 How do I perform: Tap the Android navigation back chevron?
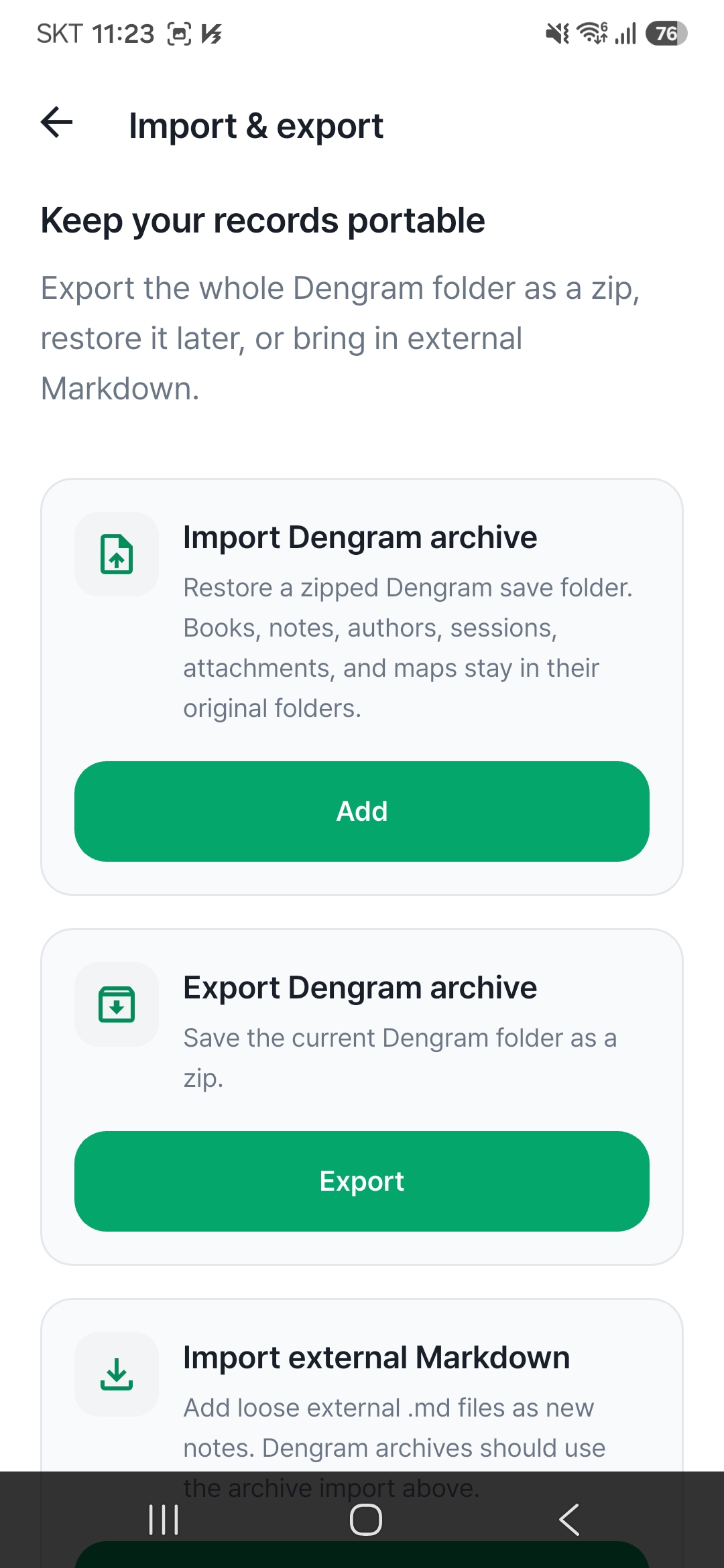point(569,1520)
